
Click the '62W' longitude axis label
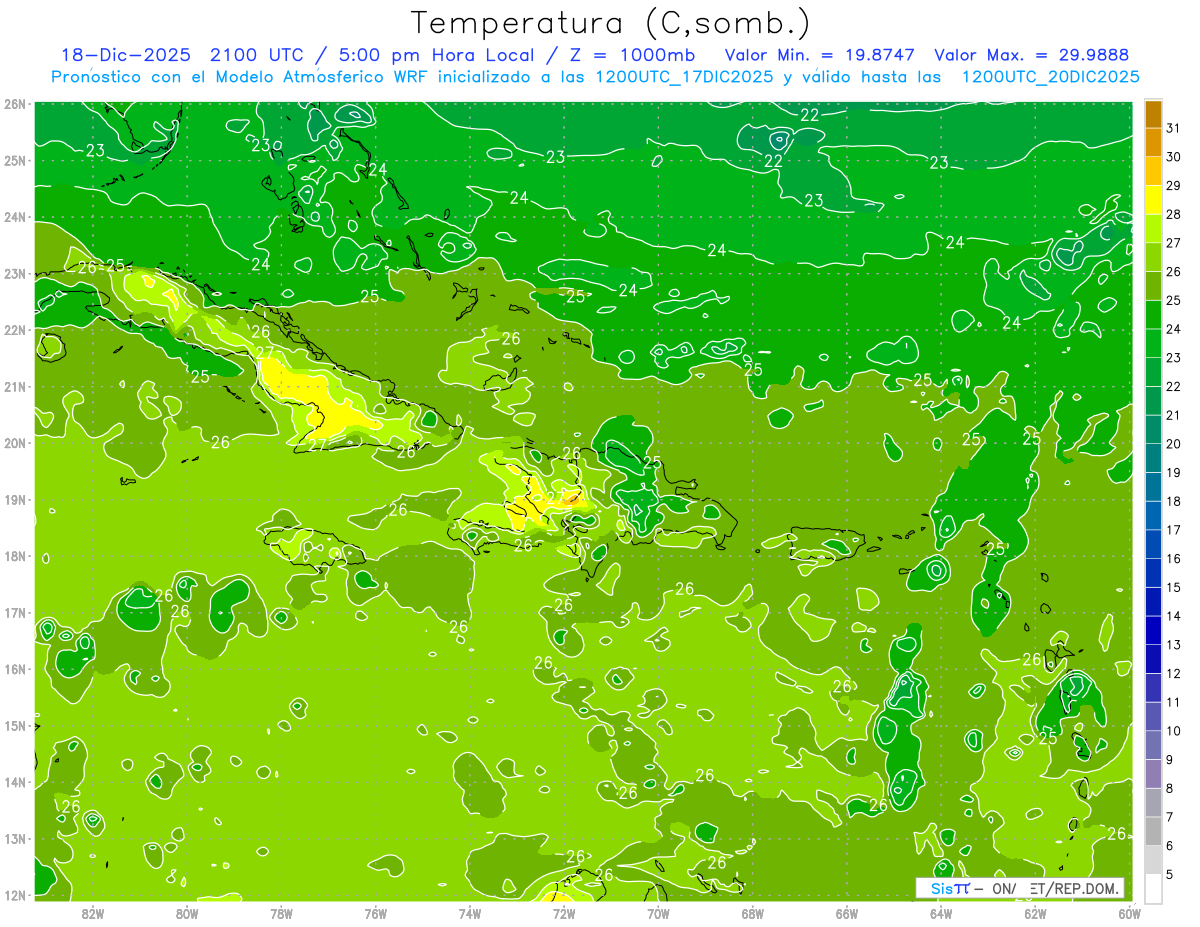tap(1035, 913)
